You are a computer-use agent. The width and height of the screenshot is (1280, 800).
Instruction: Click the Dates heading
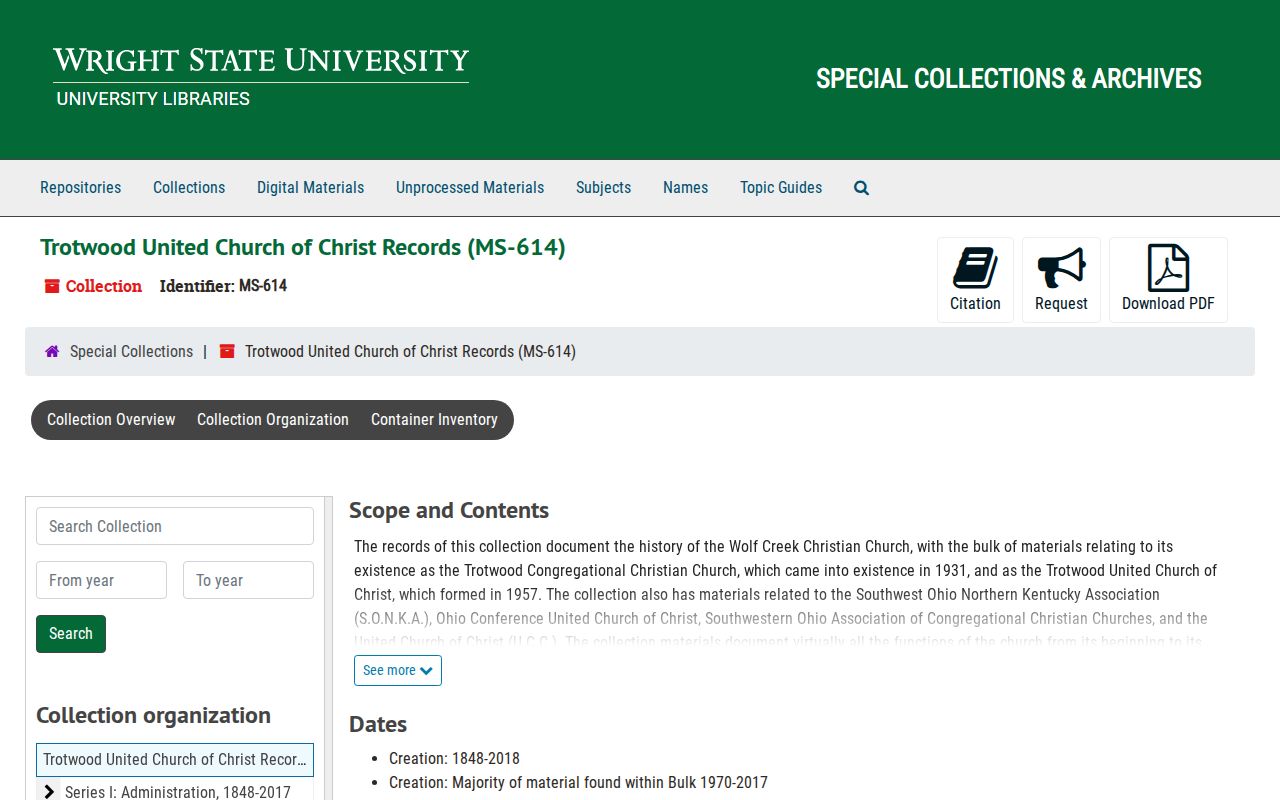[x=378, y=724]
